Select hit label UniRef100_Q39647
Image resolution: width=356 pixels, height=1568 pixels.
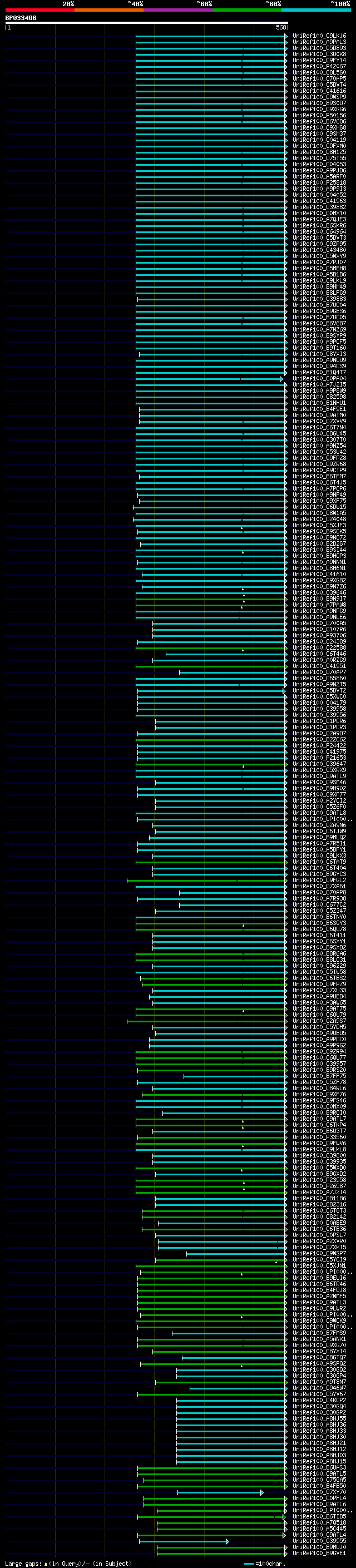[319, 764]
